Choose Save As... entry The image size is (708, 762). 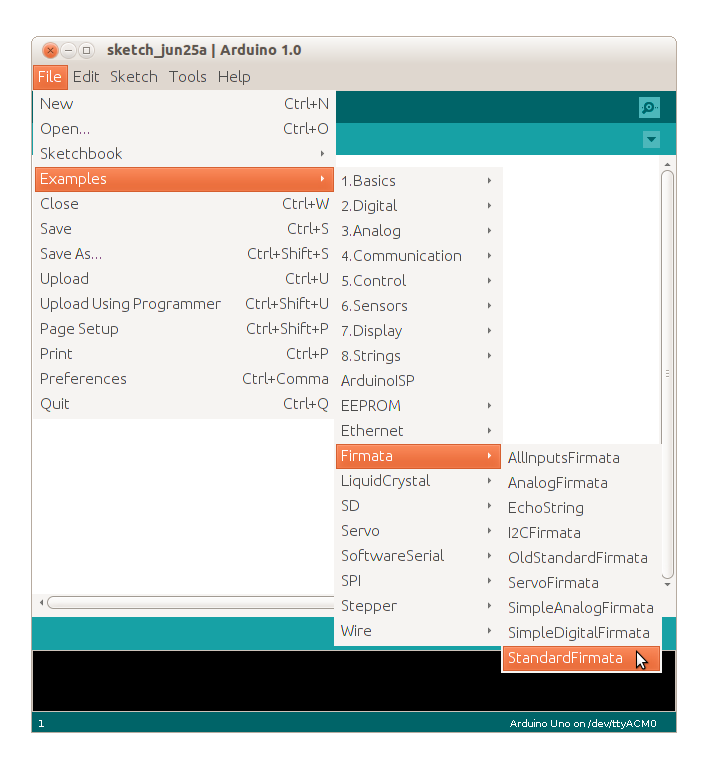185,254
